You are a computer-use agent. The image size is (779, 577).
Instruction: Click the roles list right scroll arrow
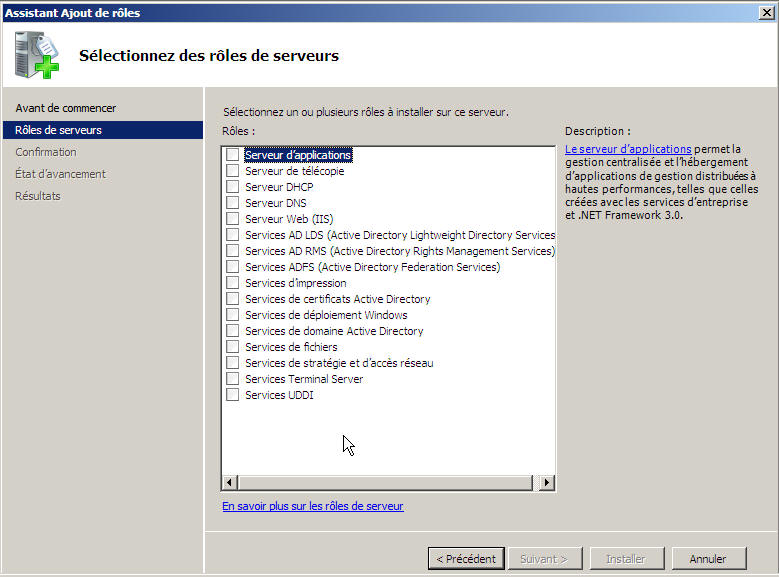point(546,482)
